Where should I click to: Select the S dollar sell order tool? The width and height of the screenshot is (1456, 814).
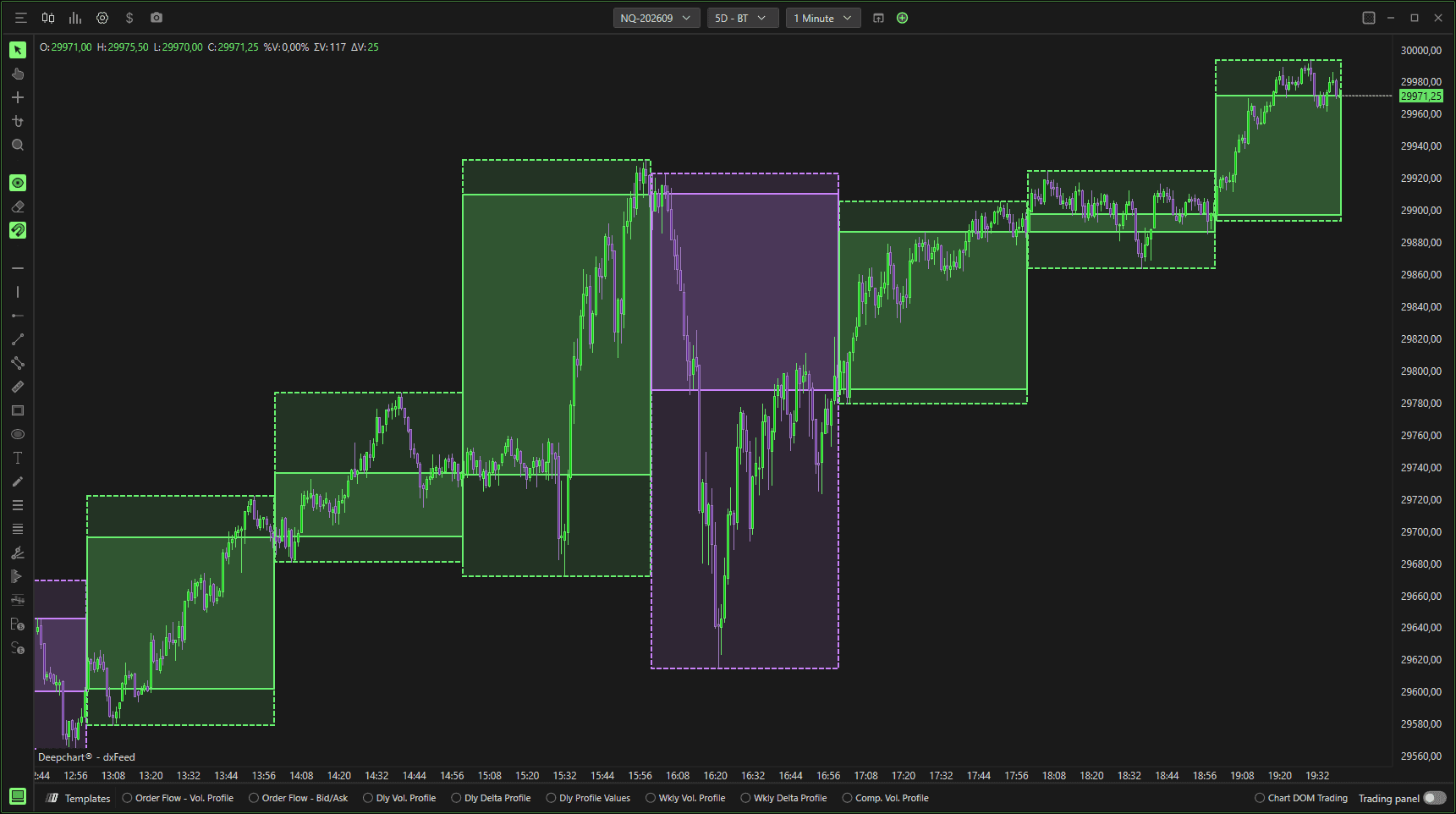click(x=18, y=648)
